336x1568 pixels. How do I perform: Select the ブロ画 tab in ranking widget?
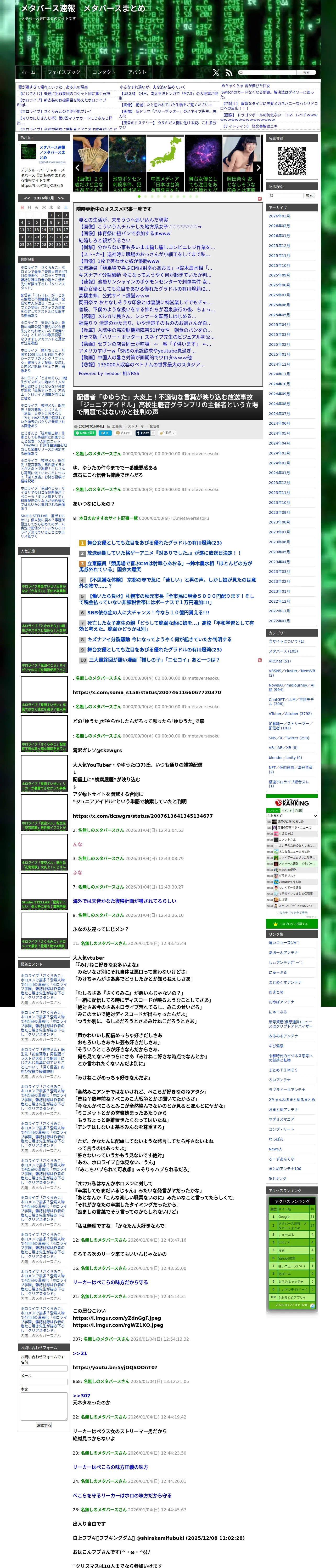point(298,811)
